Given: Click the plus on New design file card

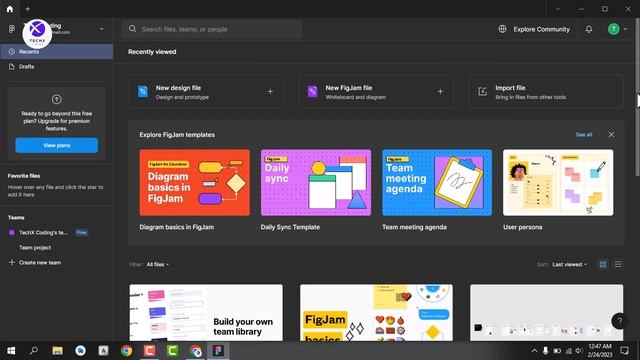Looking at the screenshot, I should pos(270,92).
